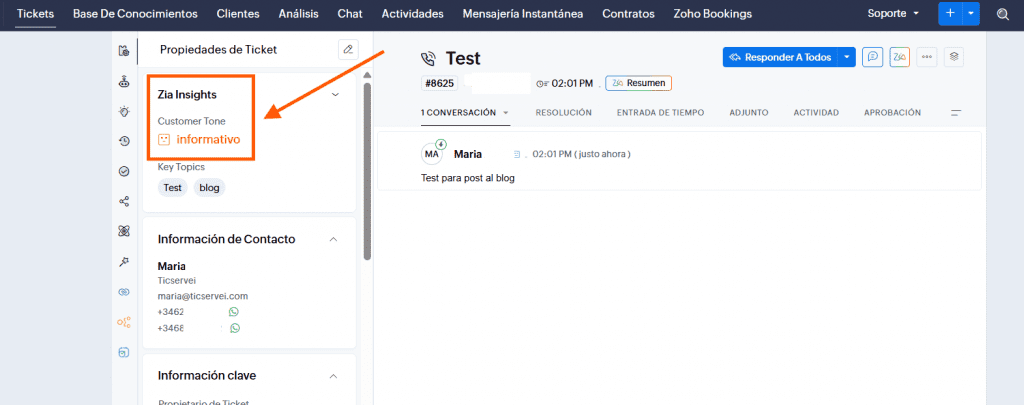Click the edit pencil icon for ticket properties
The width and height of the screenshot is (1024, 405).
[347, 49]
